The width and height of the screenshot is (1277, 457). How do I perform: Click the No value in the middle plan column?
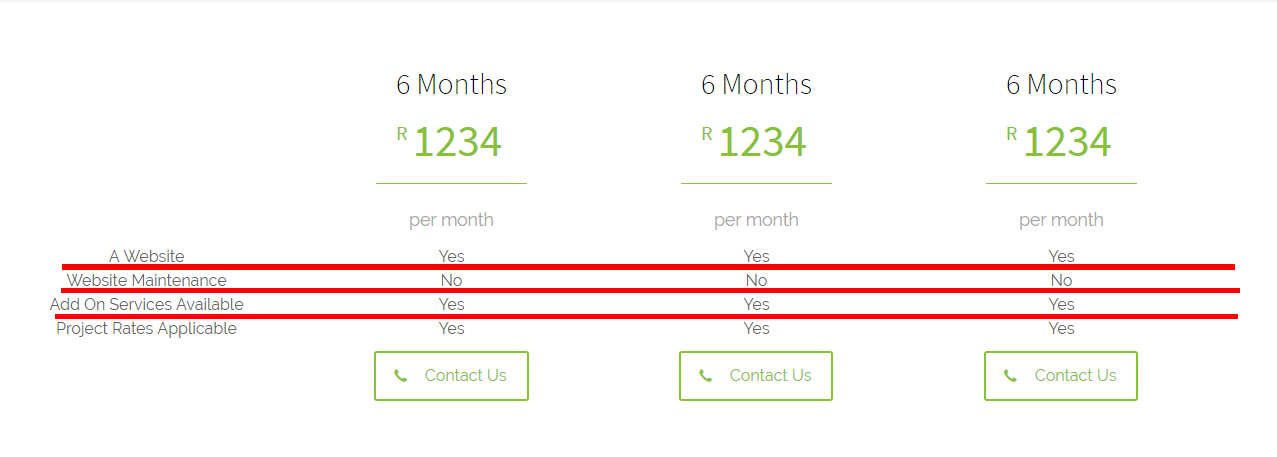[756, 280]
